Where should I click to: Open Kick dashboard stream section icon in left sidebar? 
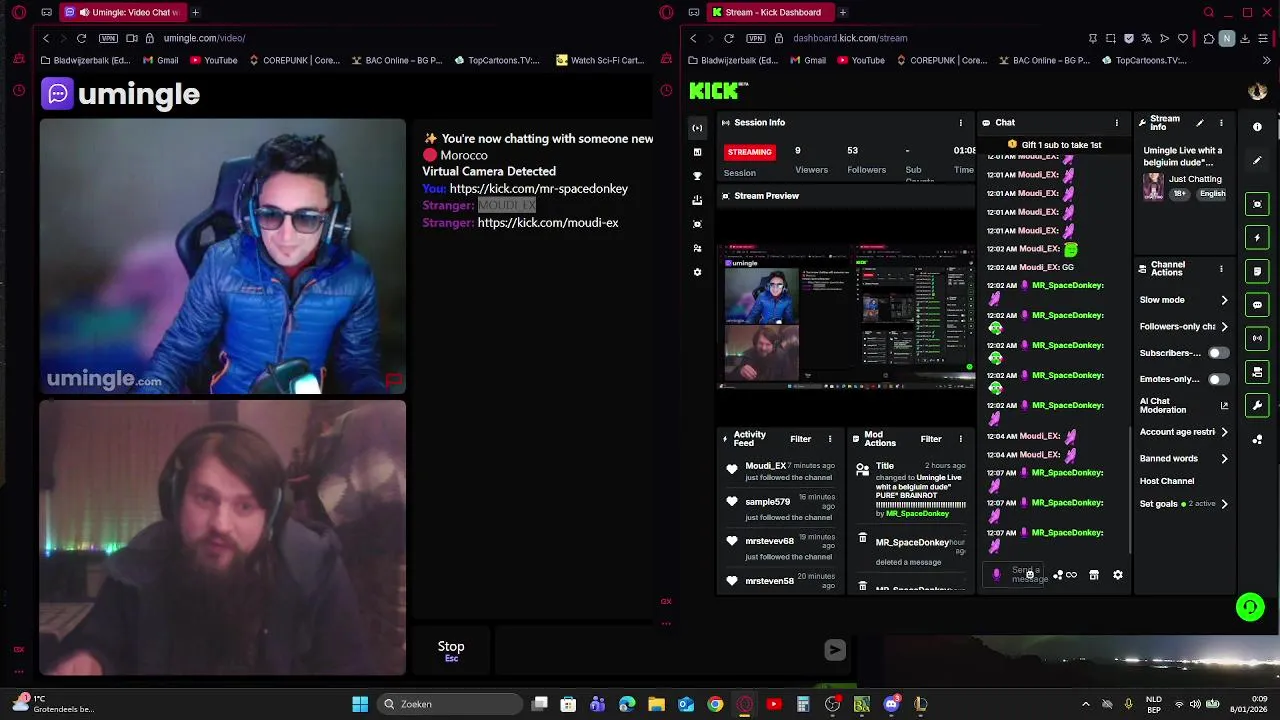tap(697, 128)
